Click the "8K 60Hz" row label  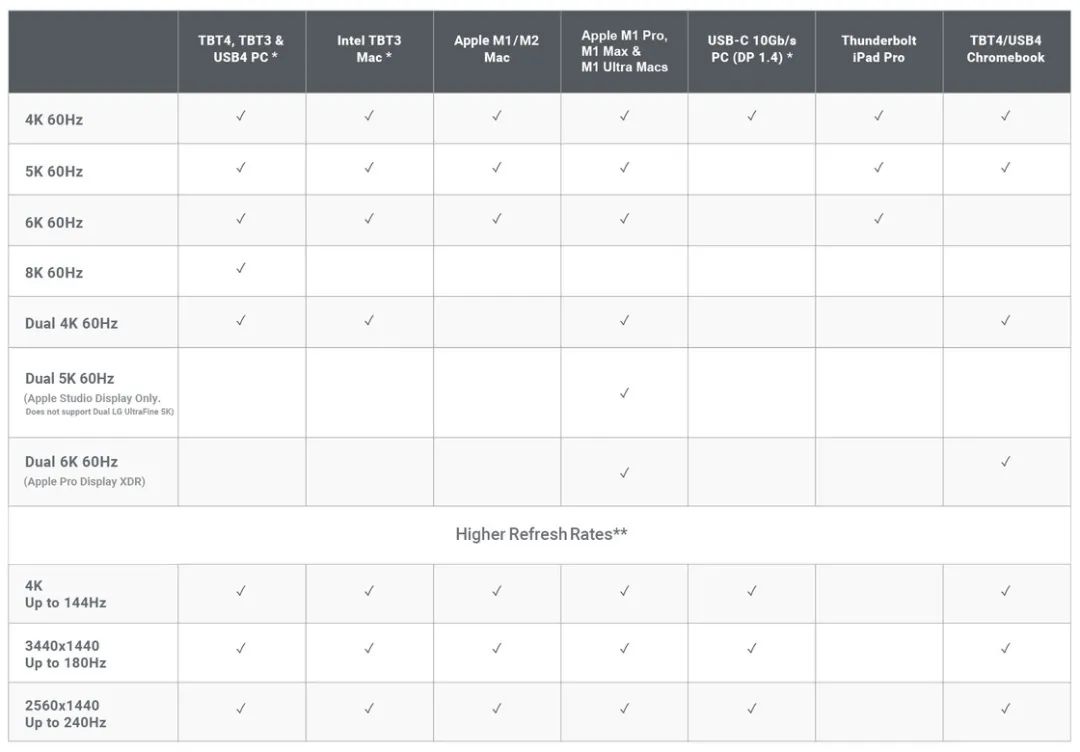(54, 272)
